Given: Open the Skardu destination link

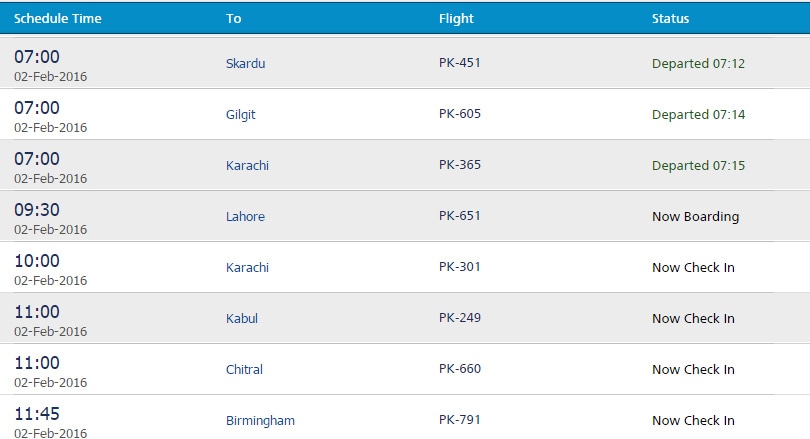Looking at the screenshot, I should [x=245, y=64].
